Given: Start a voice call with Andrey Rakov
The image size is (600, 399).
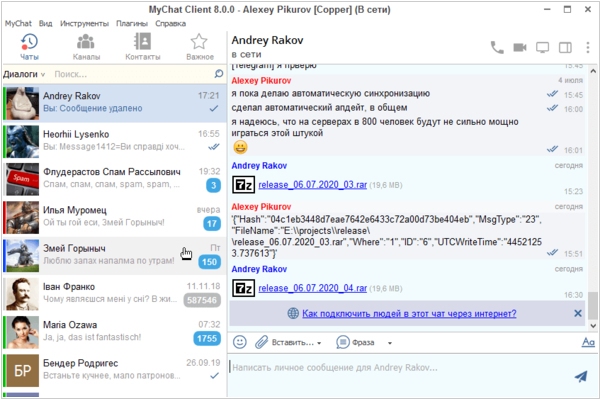Looking at the screenshot, I should point(497,47).
